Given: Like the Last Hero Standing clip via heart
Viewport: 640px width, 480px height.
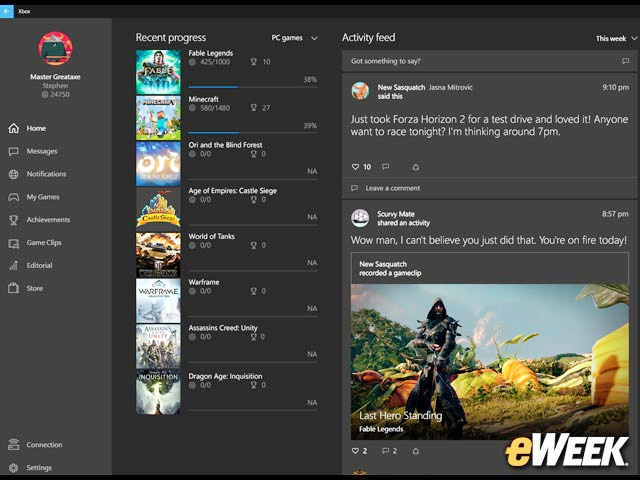Looking at the screenshot, I should (356, 451).
